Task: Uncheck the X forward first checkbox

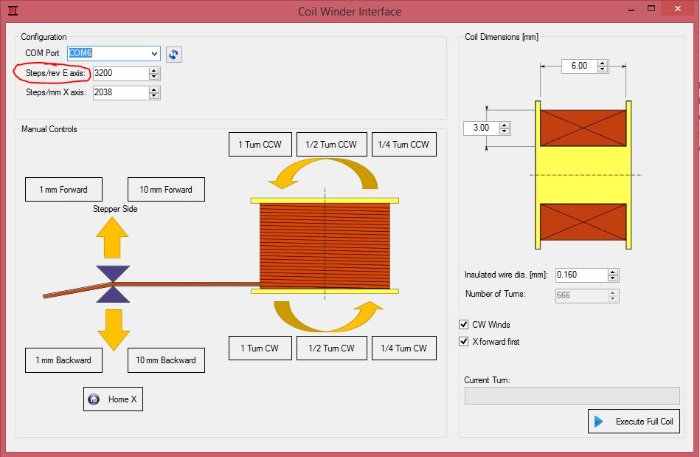Action: point(464,341)
